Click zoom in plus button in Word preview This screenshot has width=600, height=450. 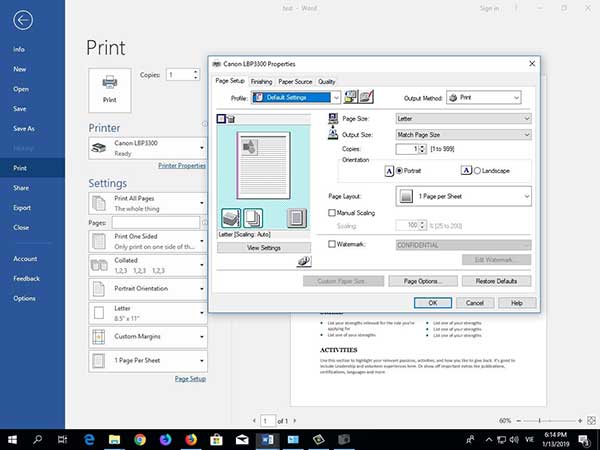pos(580,421)
